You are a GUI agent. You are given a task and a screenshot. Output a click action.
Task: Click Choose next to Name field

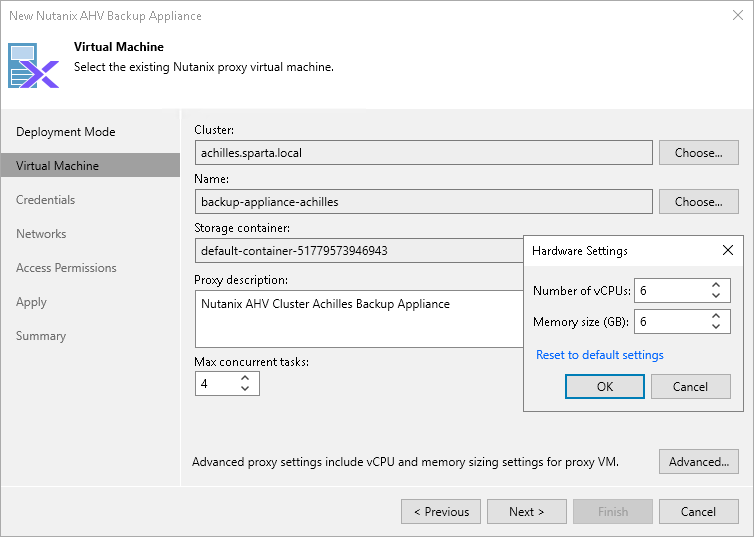pyautogui.click(x=698, y=202)
